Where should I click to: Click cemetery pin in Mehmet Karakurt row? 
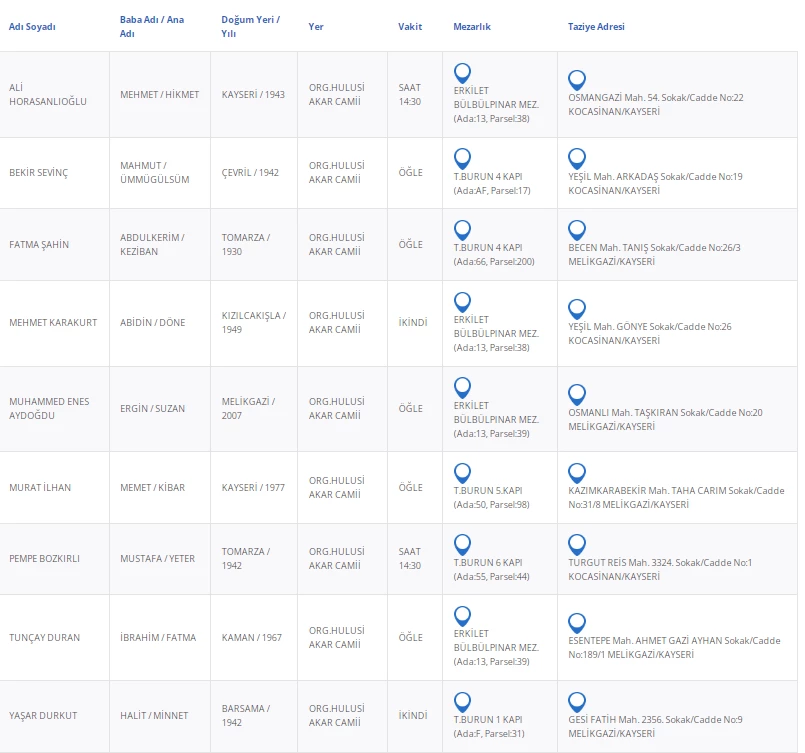click(x=462, y=302)
